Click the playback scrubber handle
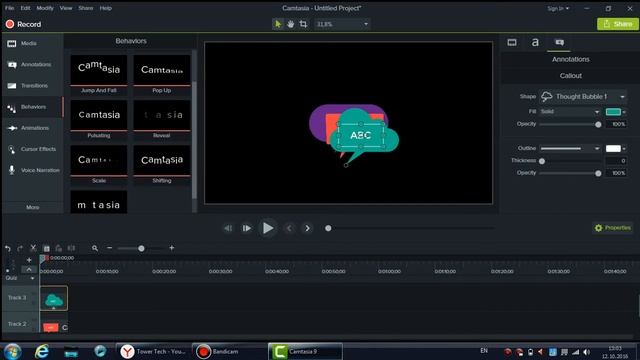 click(328, 228)
